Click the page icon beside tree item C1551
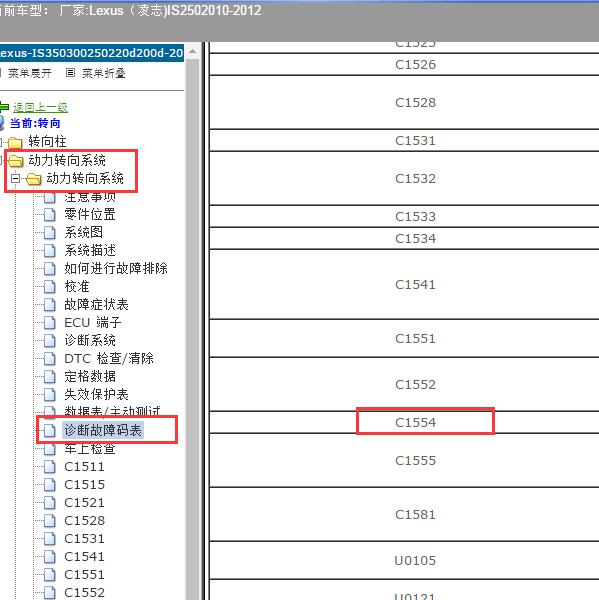 tap(49, 575)
